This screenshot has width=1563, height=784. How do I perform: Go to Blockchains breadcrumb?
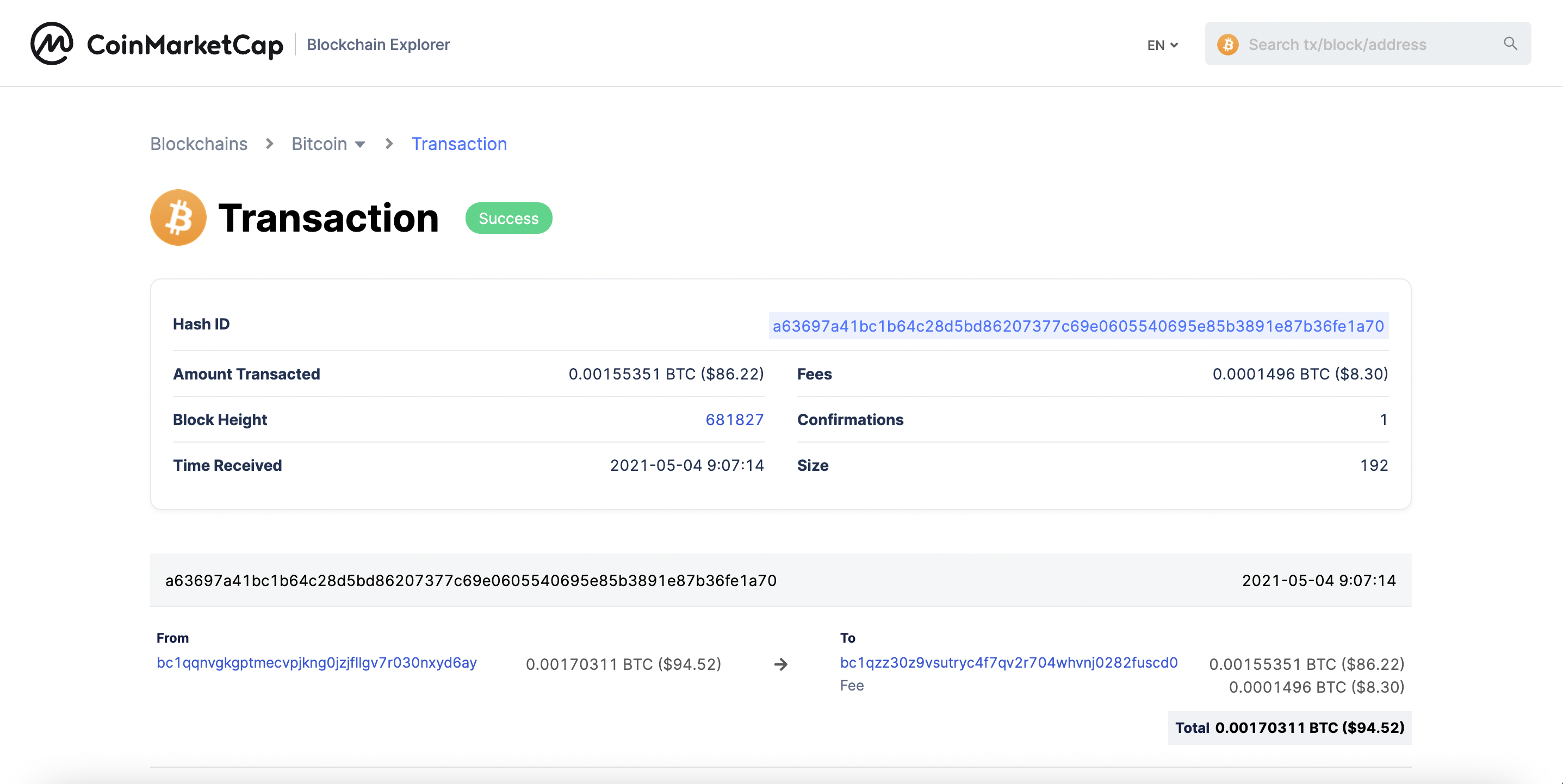click(199, 144)
